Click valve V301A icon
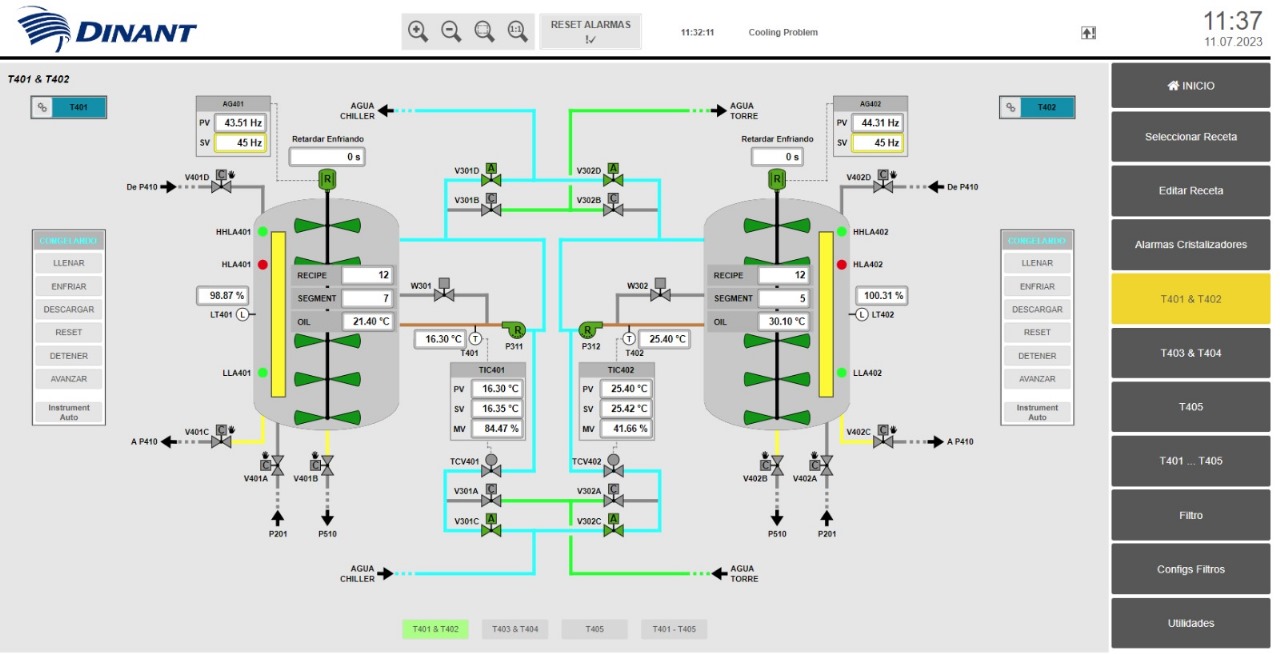The height and width of the screenshot is (654, 1280). [491, 495]
